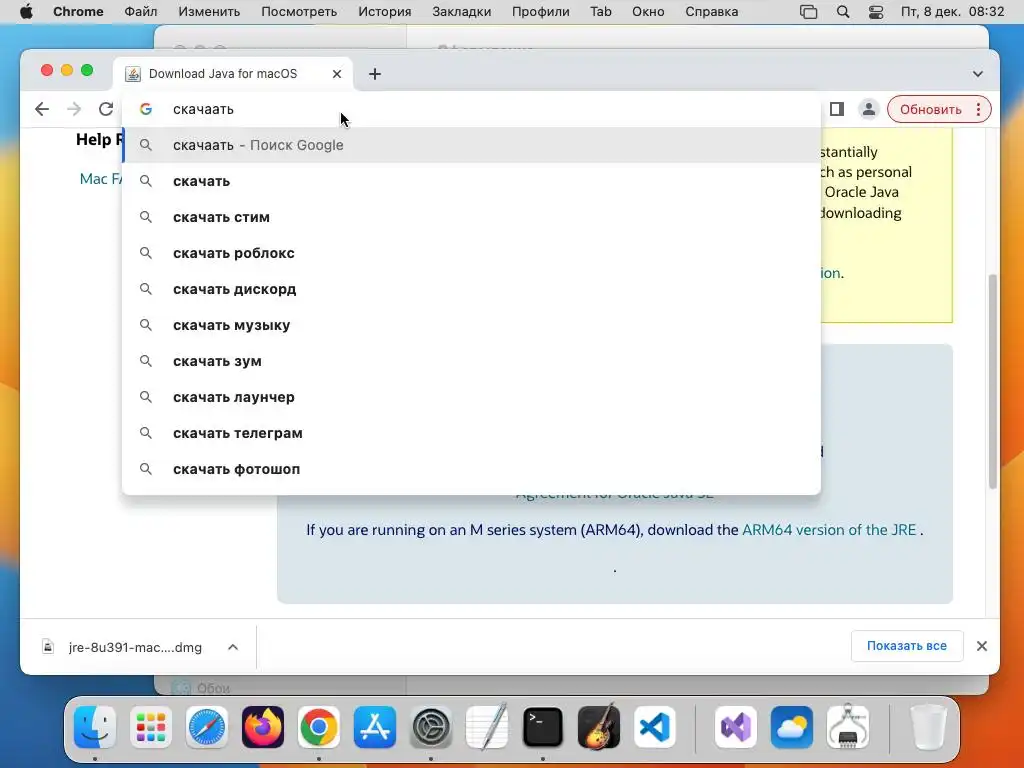Open the Справка menu
1024x768 pixels.
712,12
